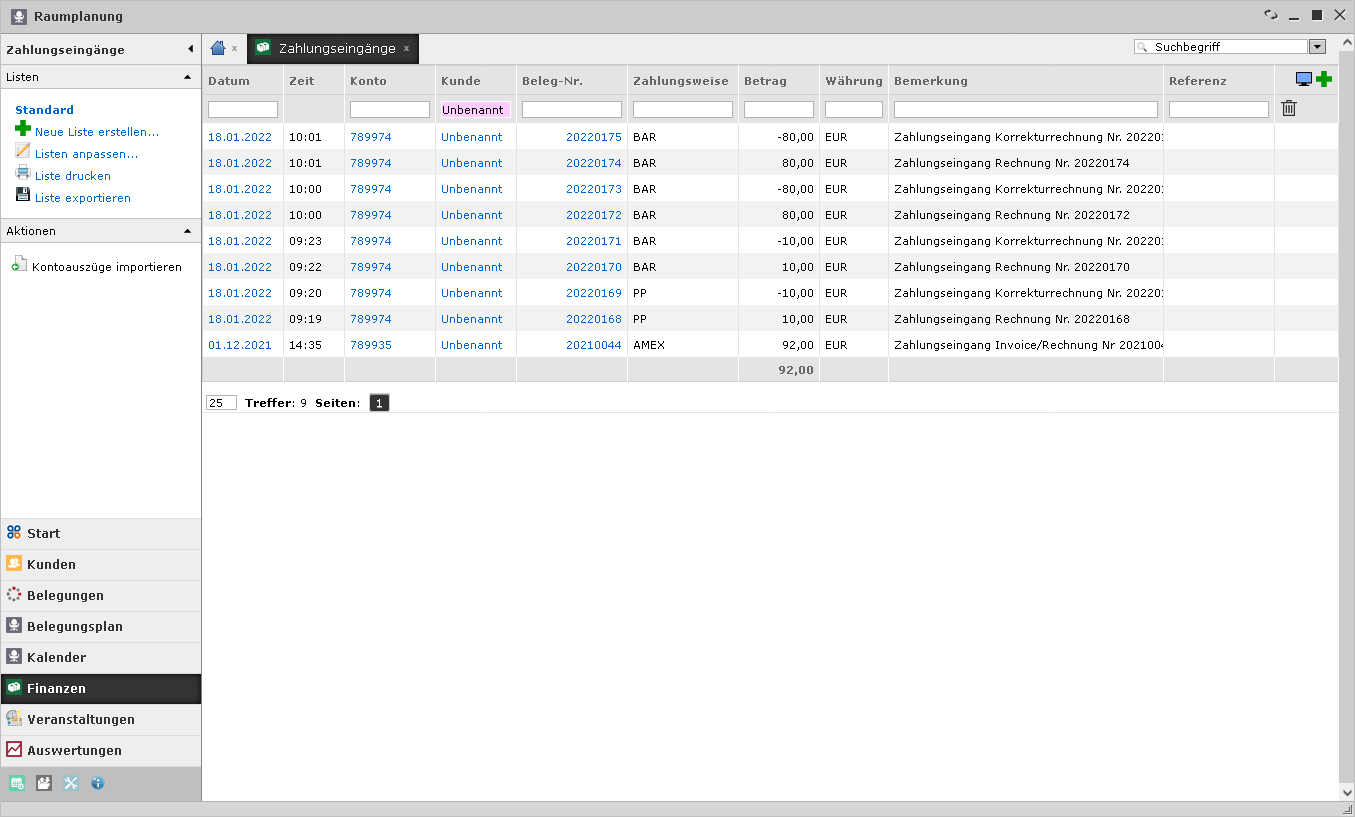
Task: Click the Veranstaltungen navigation icon
Action: click(x=14, y=719)
